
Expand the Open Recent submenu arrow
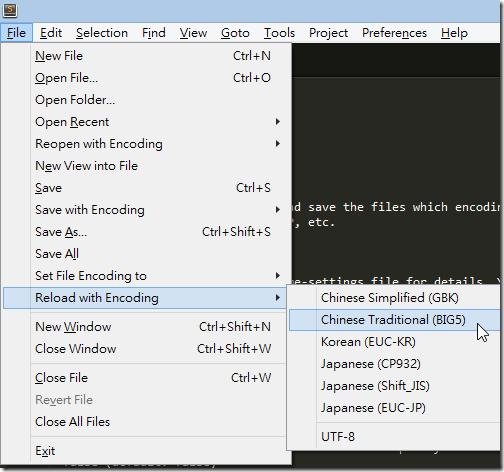[x=277, y=122]
